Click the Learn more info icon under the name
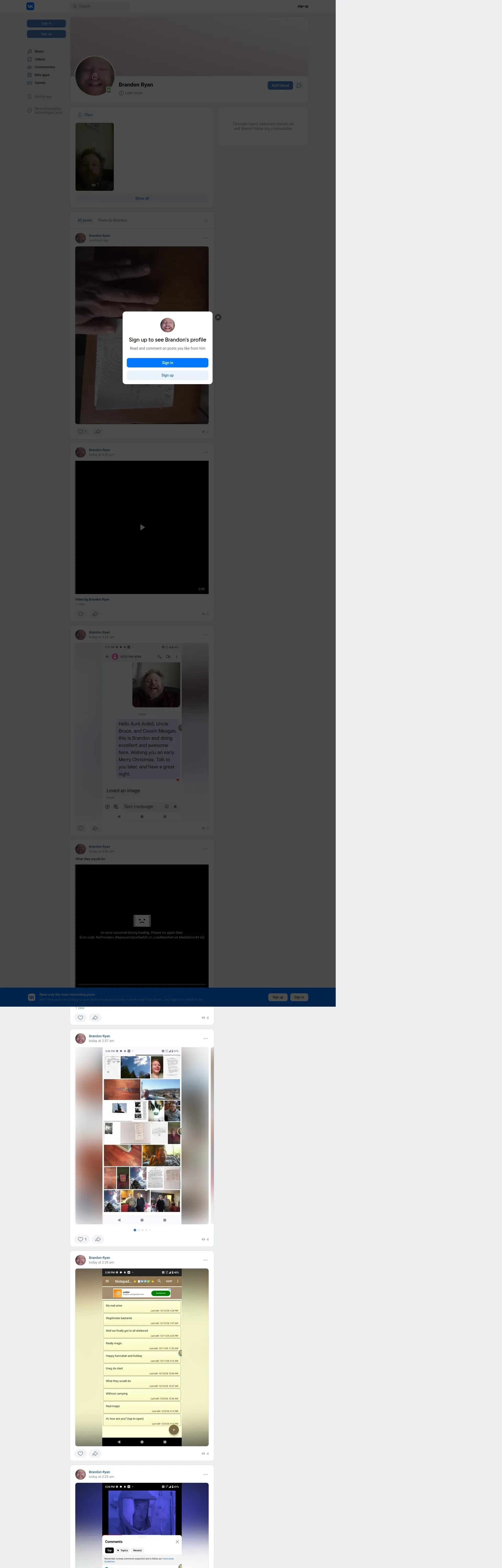This screenshot has height=1568, width=502. point(121,93)
